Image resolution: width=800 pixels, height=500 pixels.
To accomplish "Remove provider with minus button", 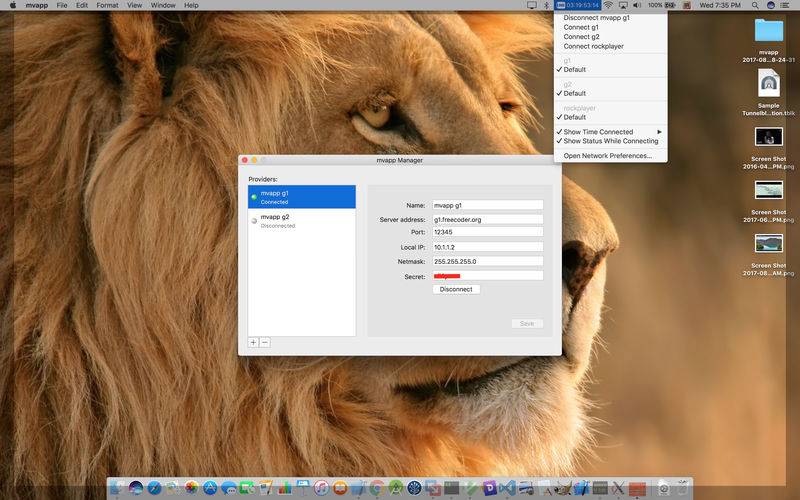I will [x=265, y=342].
